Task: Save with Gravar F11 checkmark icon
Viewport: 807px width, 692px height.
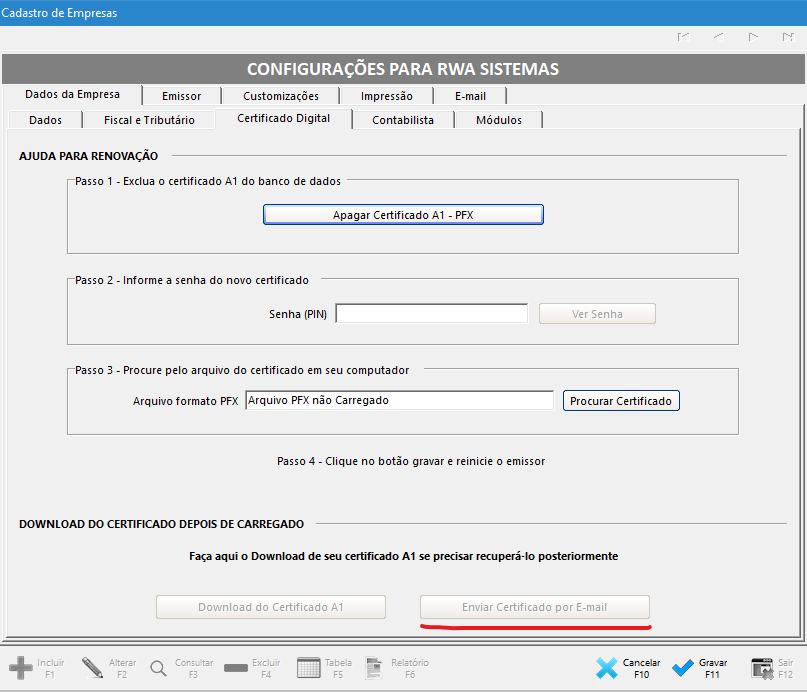Action: pos(683,668)
